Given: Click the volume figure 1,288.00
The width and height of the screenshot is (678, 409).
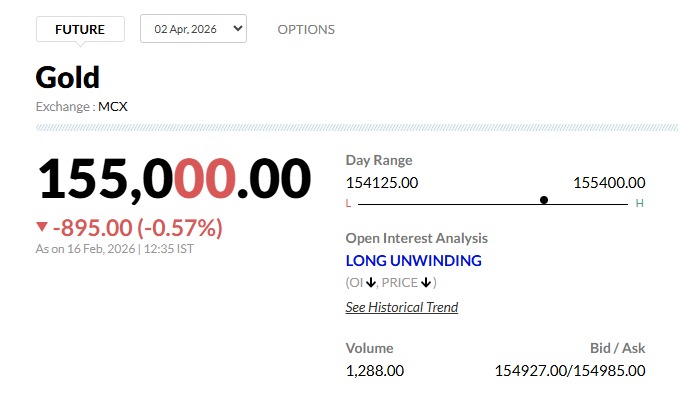Looking at the screenshot, I should [375, 370].
